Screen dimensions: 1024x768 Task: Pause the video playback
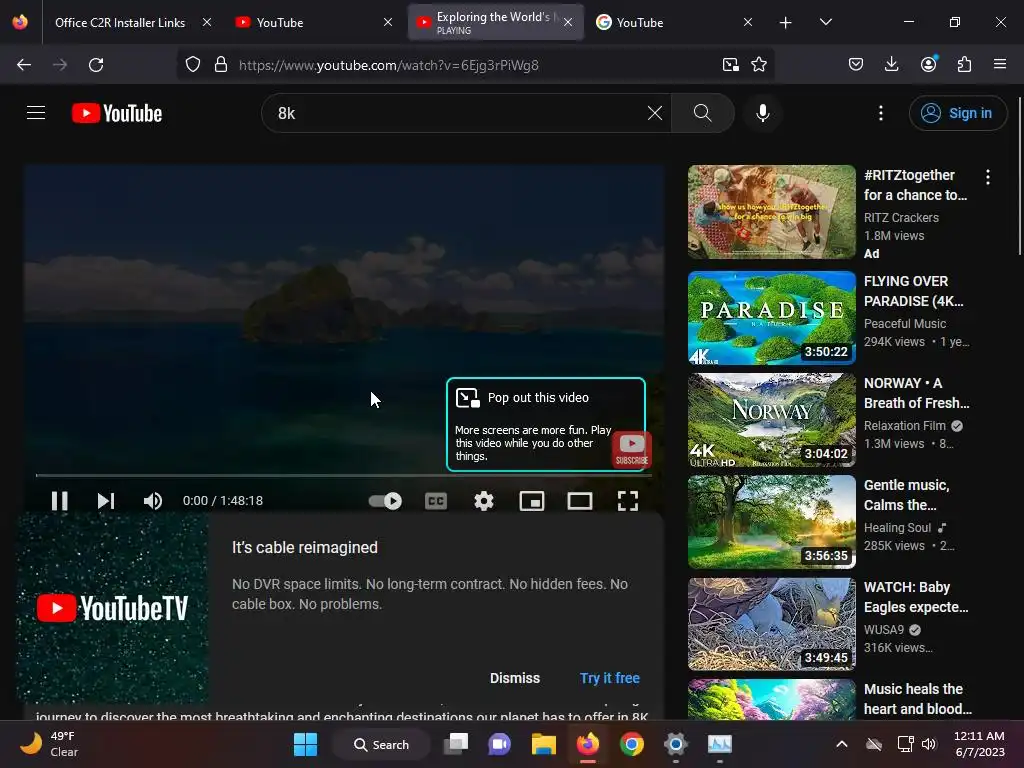(x=59, y=501)
